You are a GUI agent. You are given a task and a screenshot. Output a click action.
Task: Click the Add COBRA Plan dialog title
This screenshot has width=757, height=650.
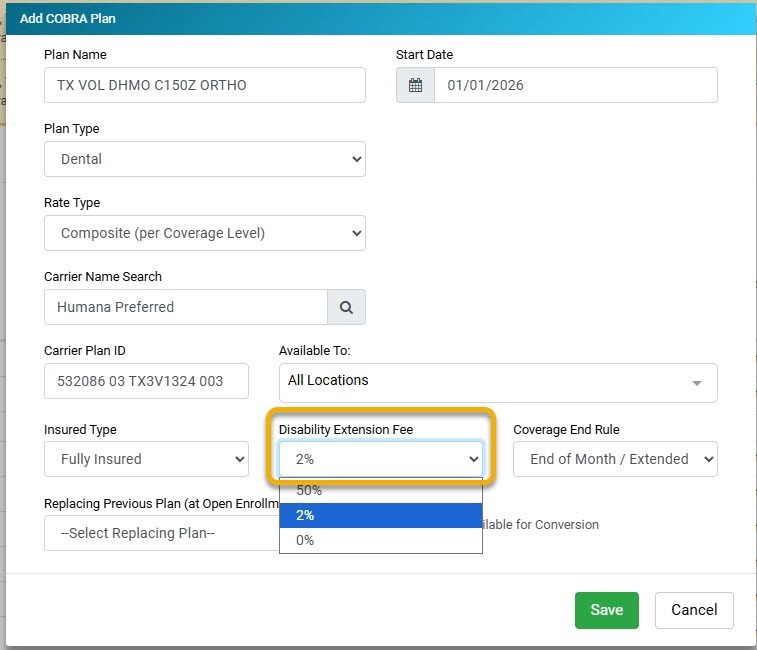pyautogui.click(x=68, y=18)
